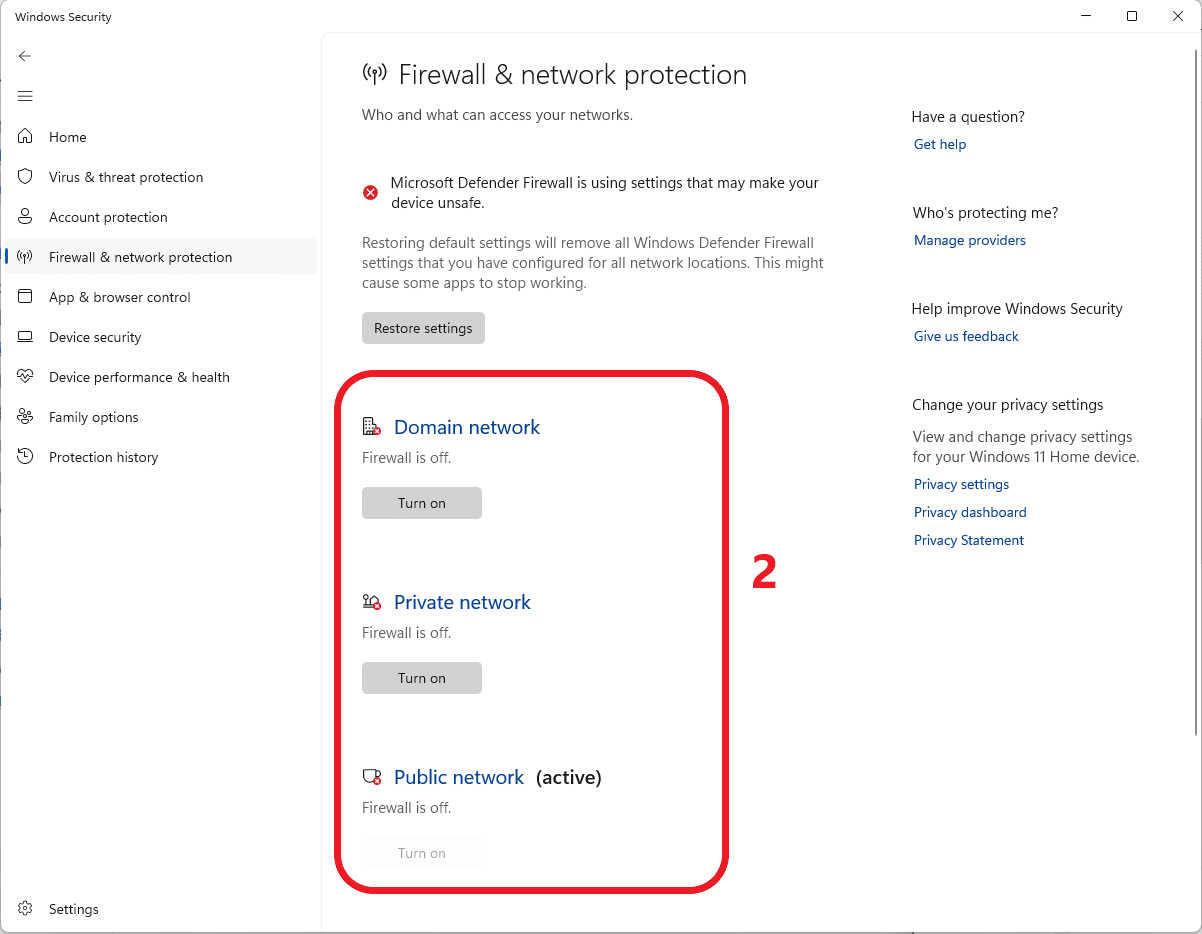
Task: Click the Account protection person icon
Action: 26,217
